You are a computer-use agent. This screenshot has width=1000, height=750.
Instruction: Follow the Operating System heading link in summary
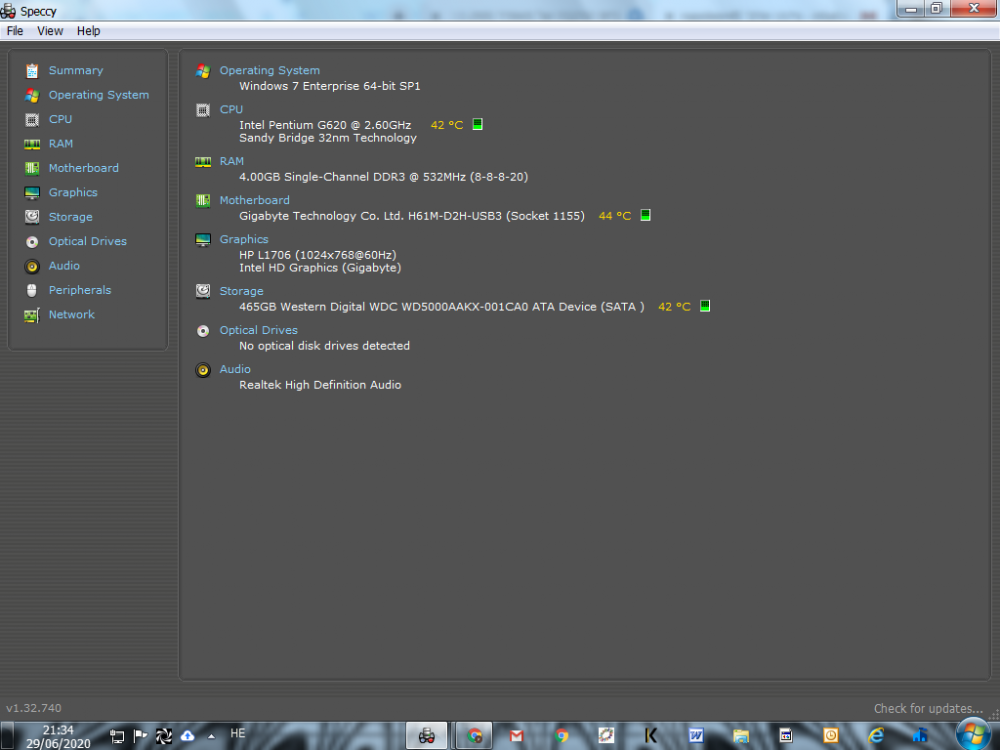click(x=270, y=70)
